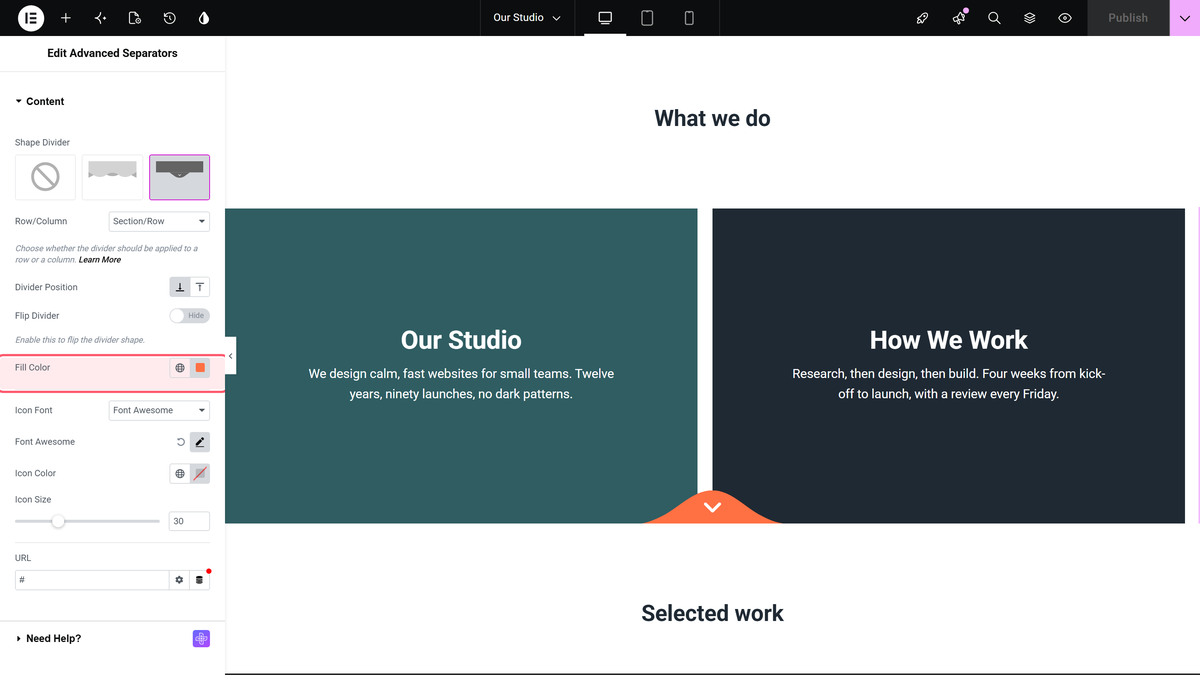Preview changes with the eye icon
This screenshot has width=1200, height=675.
(1065, 18)
